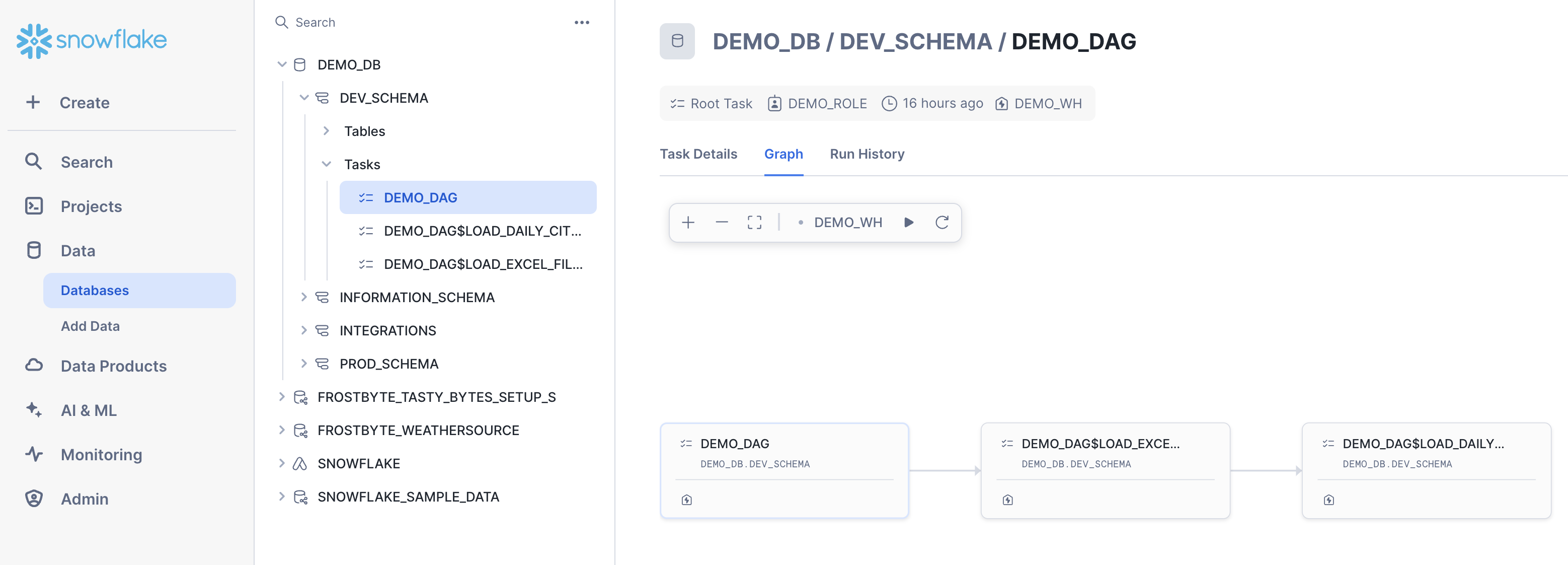The height and width of the screenshot is (565, 1568).
Task: Click the SNOWFLAKE database label
Action: click(358, 463)
